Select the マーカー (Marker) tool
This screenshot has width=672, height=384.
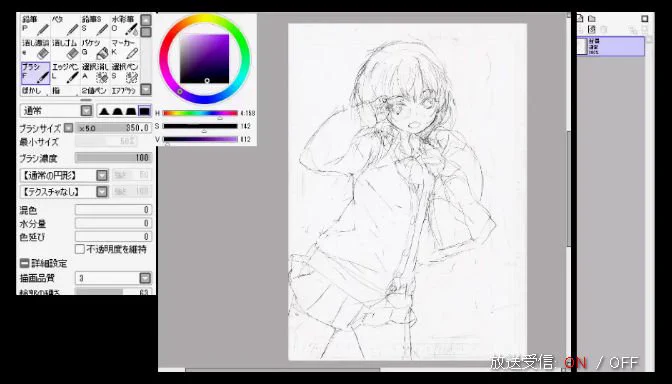click(x=125, y=49)
